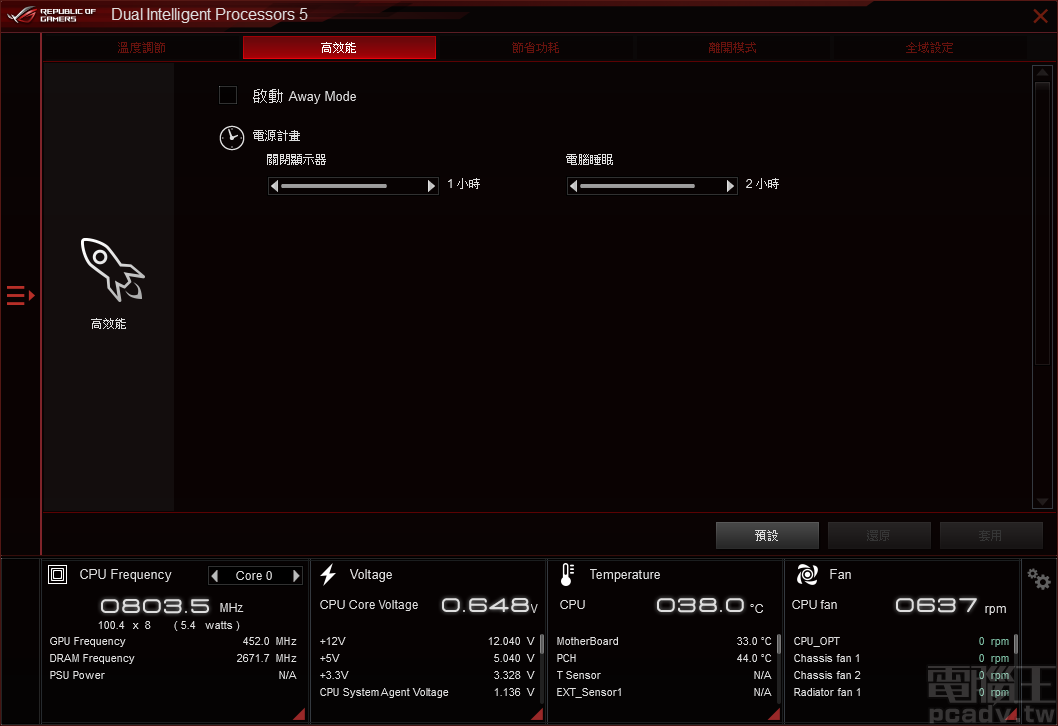
Task: Increase 關閉顯示器 time with right arrow
Action: [432, 186]
